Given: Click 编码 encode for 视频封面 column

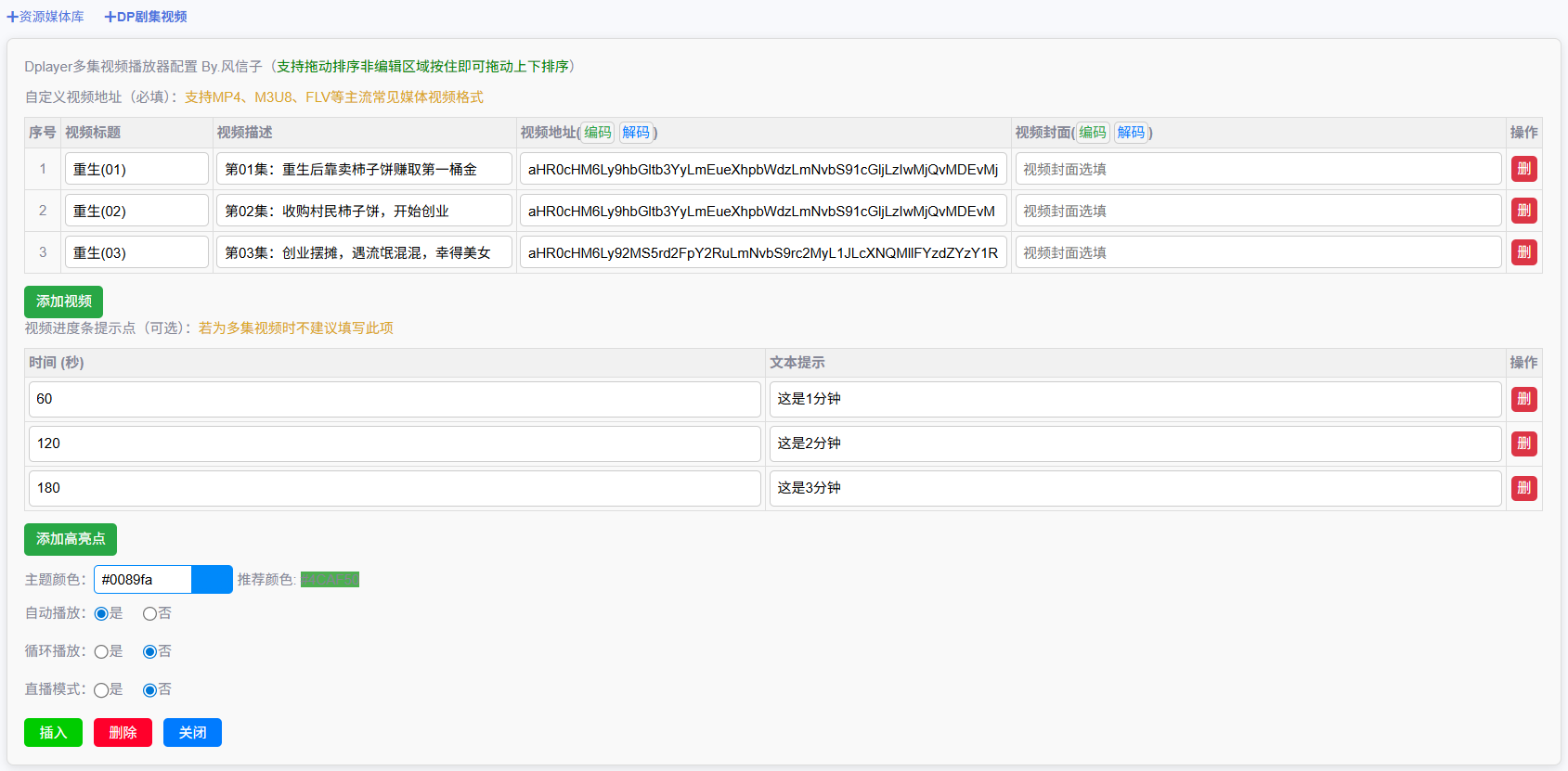Looking at the screenshot, I should [1093, 133].
